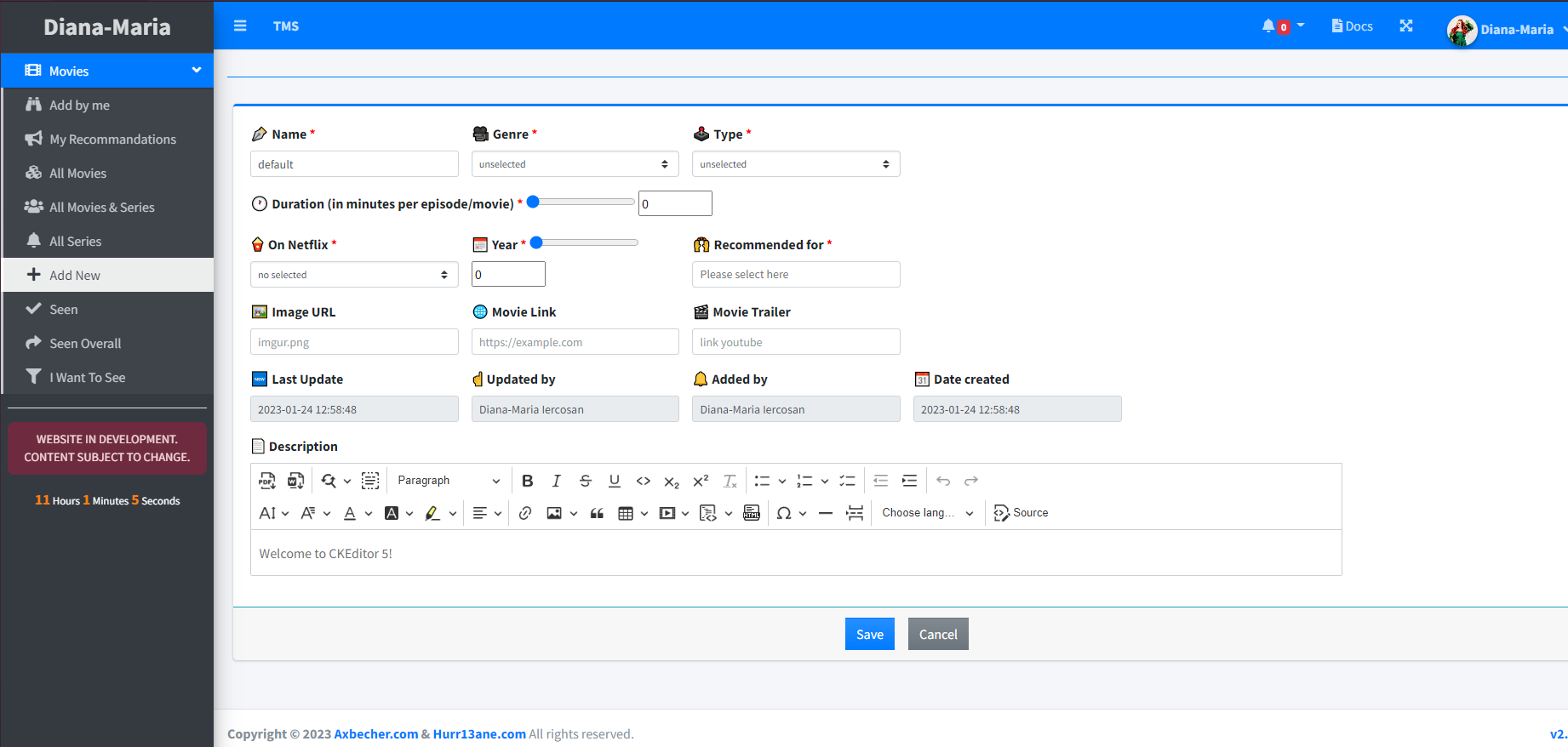Toggle underline formatting in the editor

click(615, 482)
